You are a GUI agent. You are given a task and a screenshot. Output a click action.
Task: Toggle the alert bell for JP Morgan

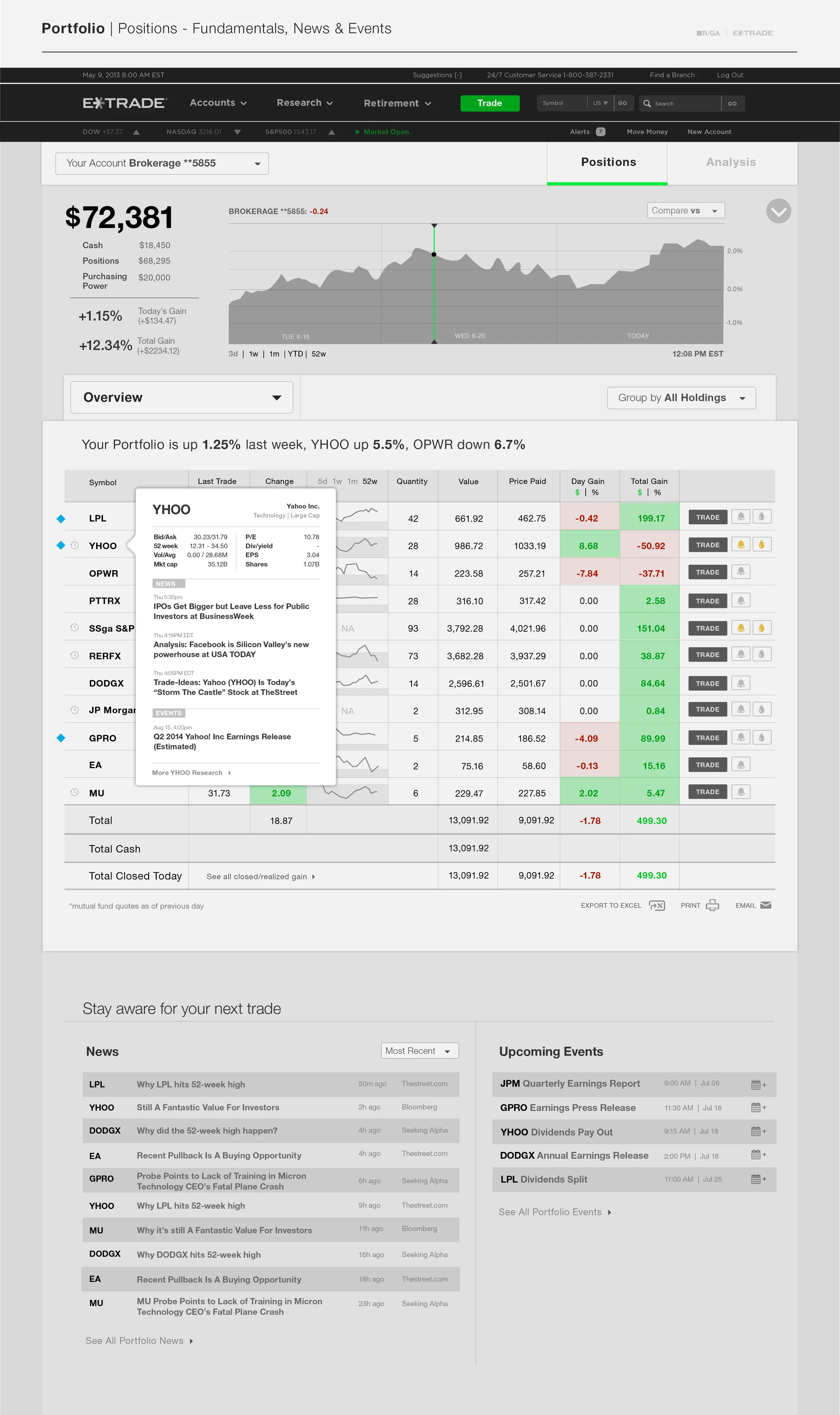(x=741, y=709)
